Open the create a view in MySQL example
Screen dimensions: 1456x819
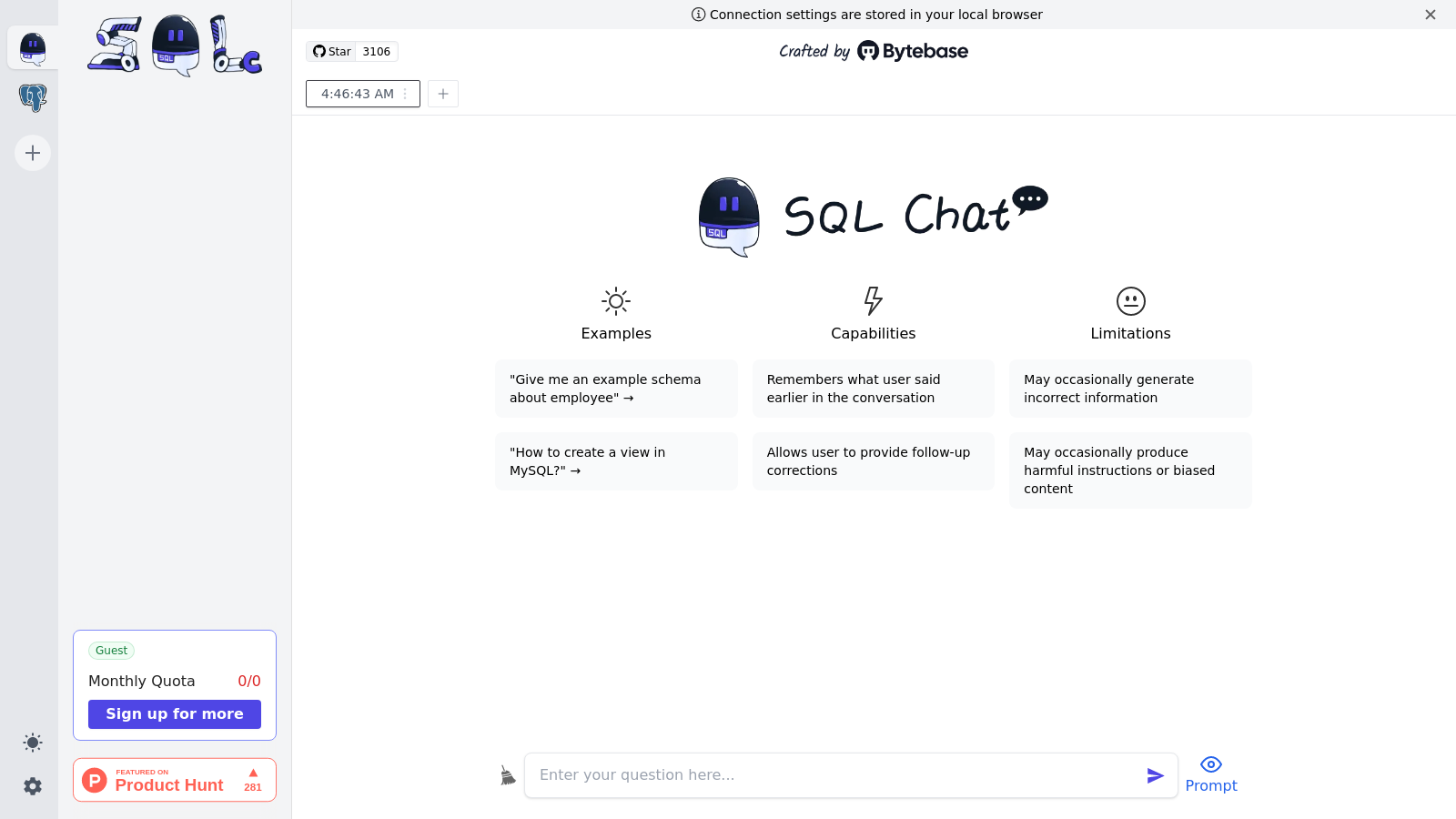coord(616,461)
